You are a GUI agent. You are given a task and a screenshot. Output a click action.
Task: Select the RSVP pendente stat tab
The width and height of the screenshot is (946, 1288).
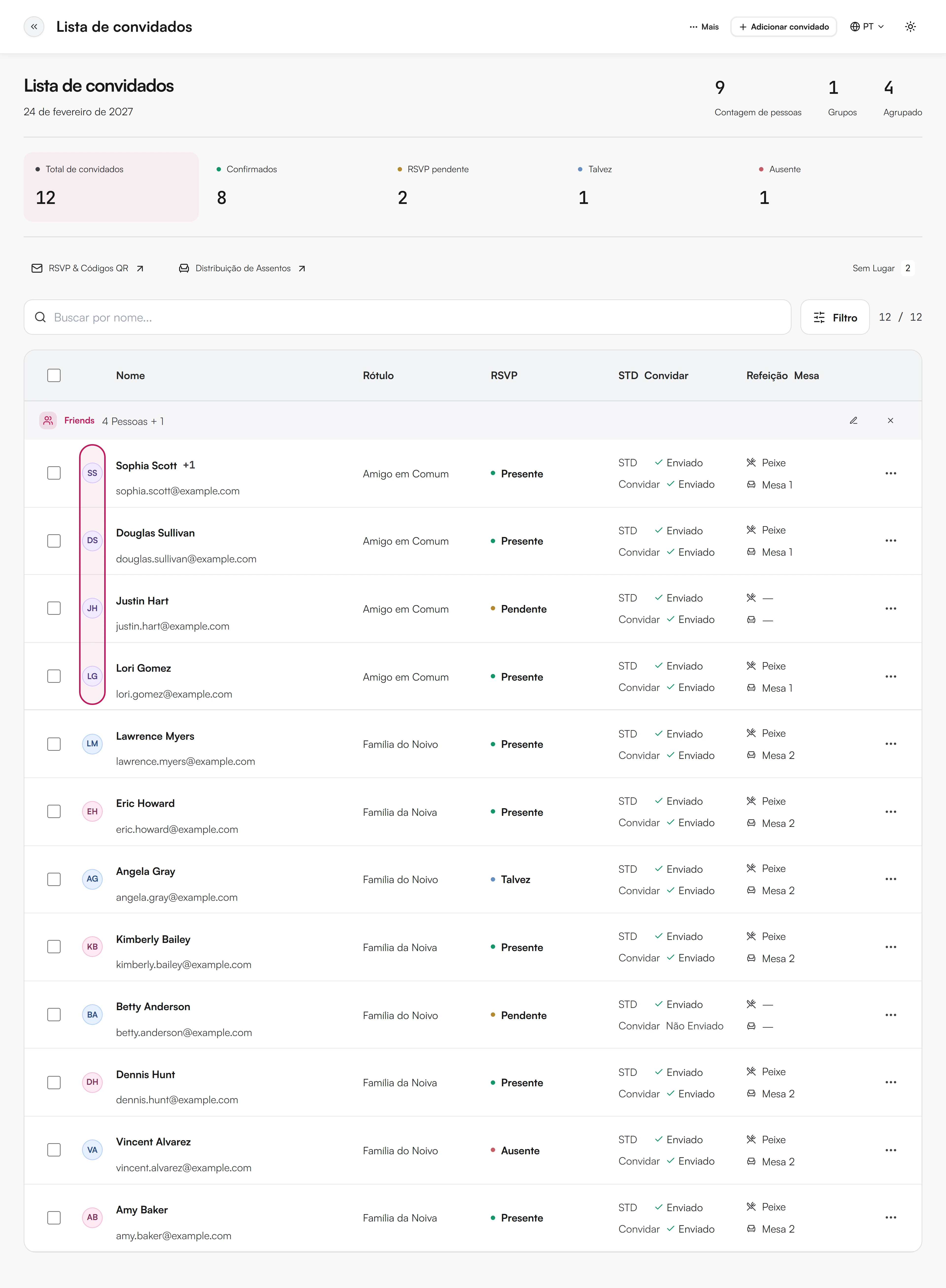click(x=473, y=187)
